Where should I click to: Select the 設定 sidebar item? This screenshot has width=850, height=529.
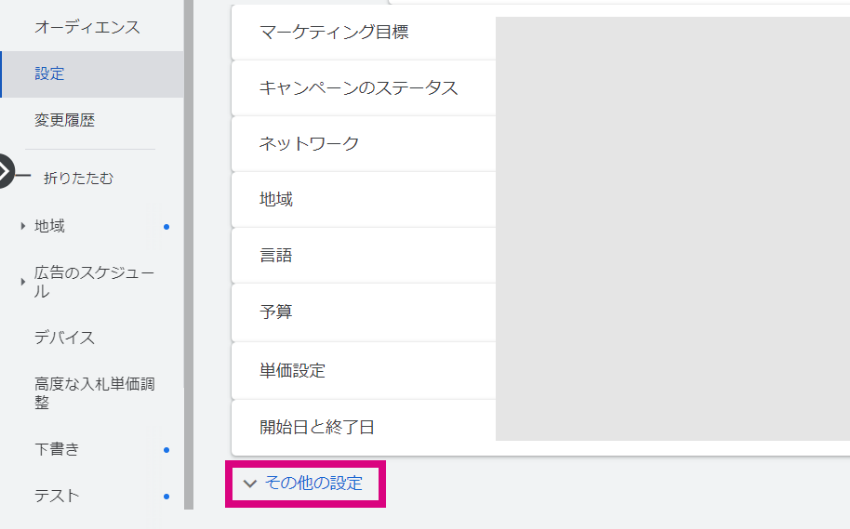(92, 74)
